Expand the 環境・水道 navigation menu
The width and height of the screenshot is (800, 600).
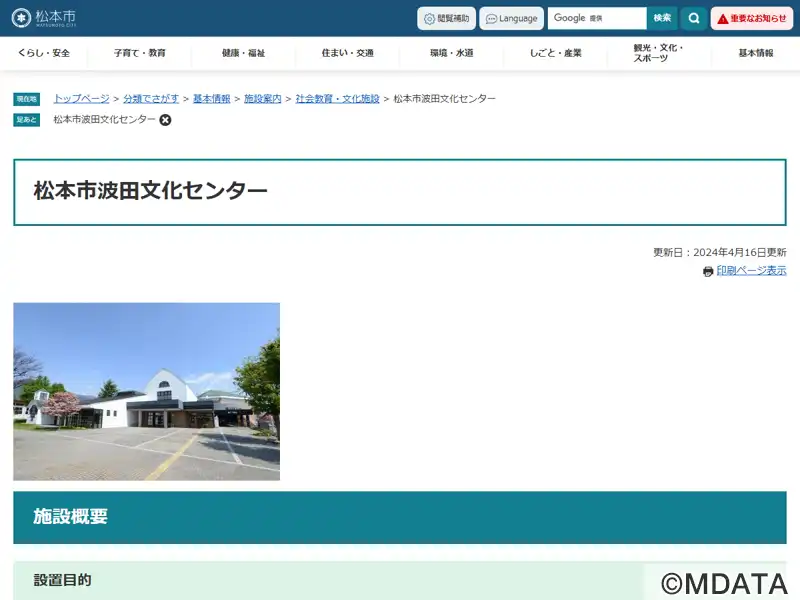452,53
